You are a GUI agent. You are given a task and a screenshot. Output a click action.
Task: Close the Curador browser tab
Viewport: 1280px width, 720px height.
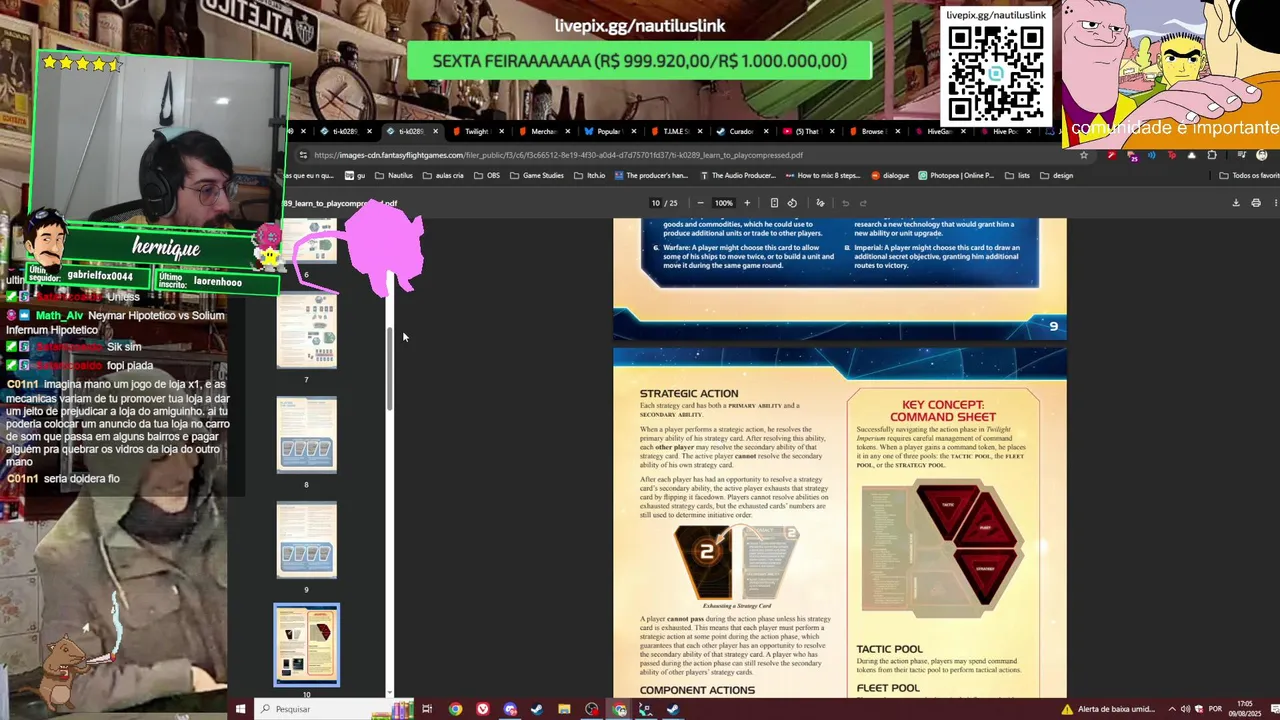click(766, 131)
